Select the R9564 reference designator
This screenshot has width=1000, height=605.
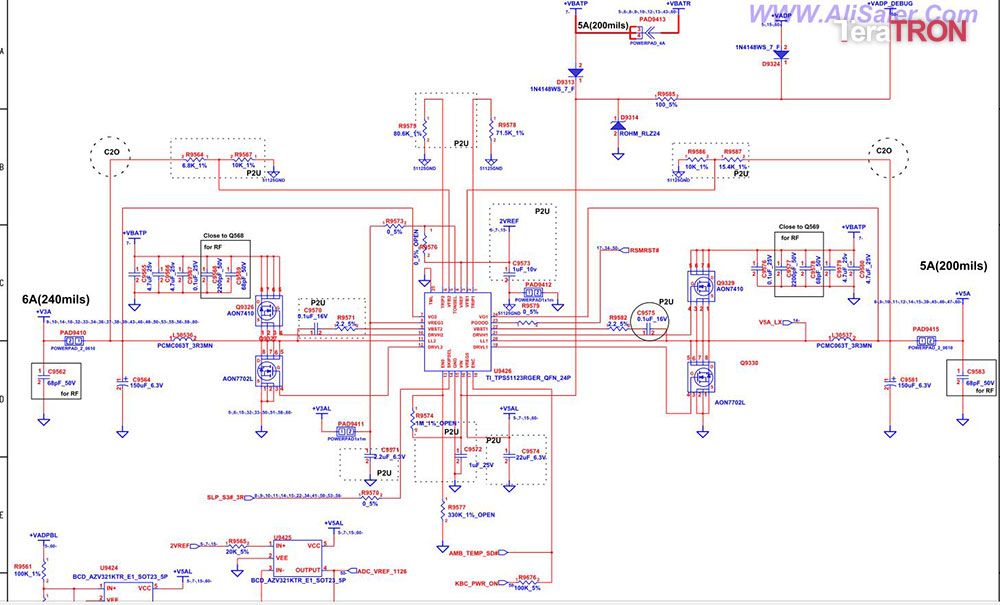click(195, 154)
